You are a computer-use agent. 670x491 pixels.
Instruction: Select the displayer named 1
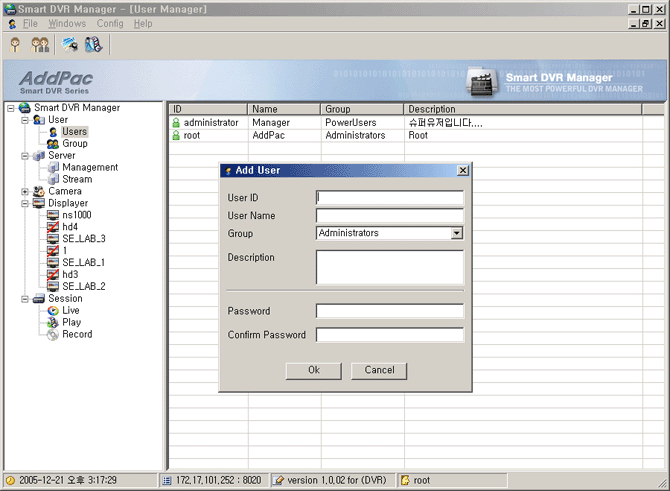click(65, 251)
